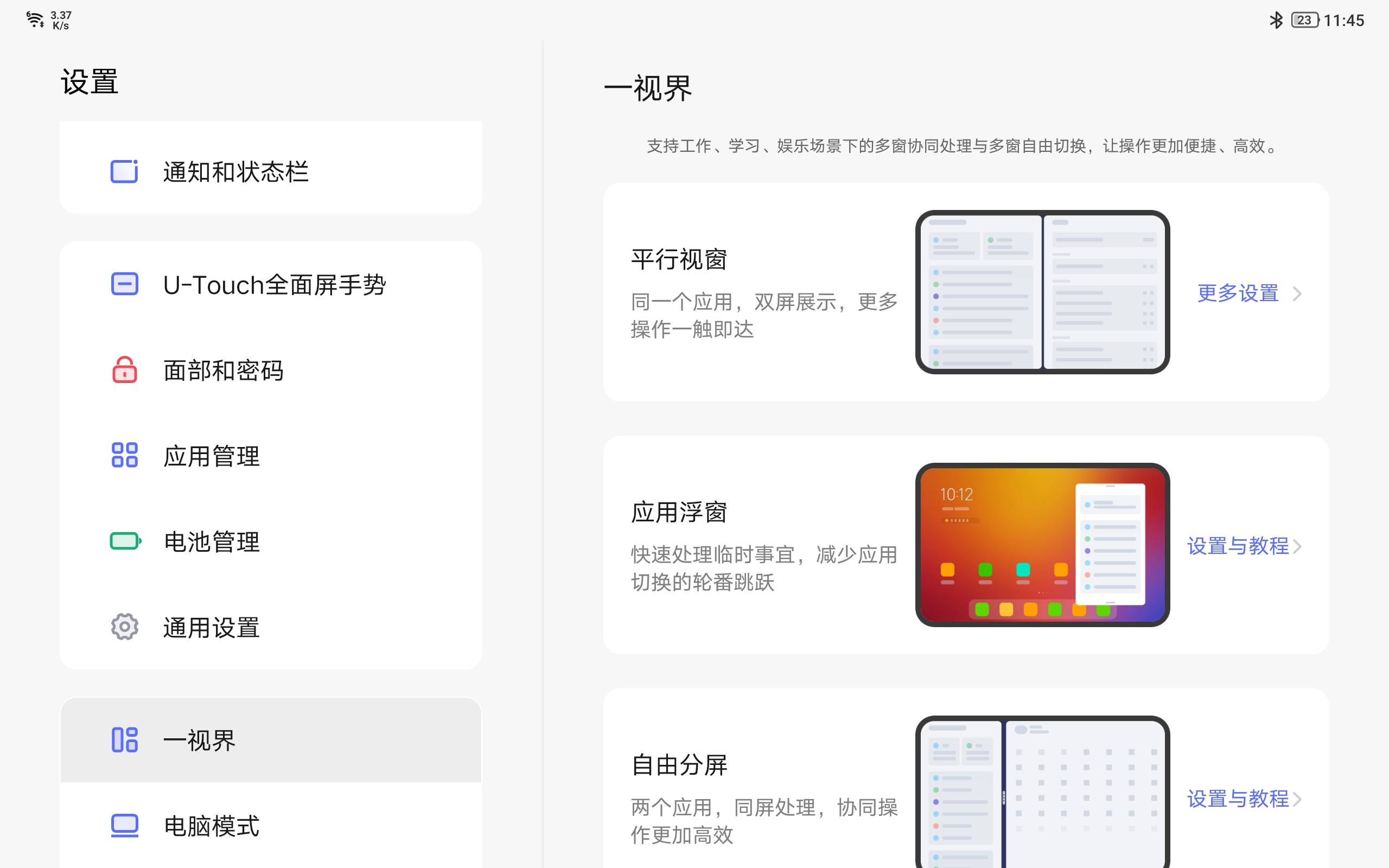
Task: Open 面部和密码 settings entry
Action: 224,371
